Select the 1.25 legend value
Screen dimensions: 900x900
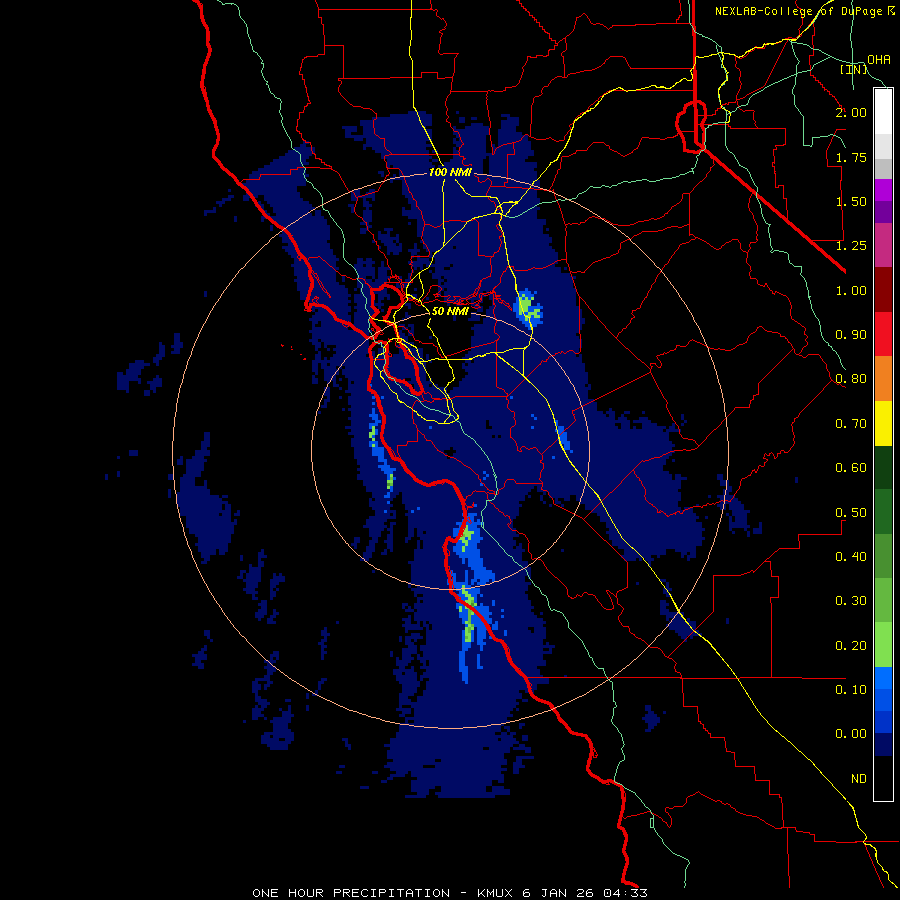(x=851, y=246)
